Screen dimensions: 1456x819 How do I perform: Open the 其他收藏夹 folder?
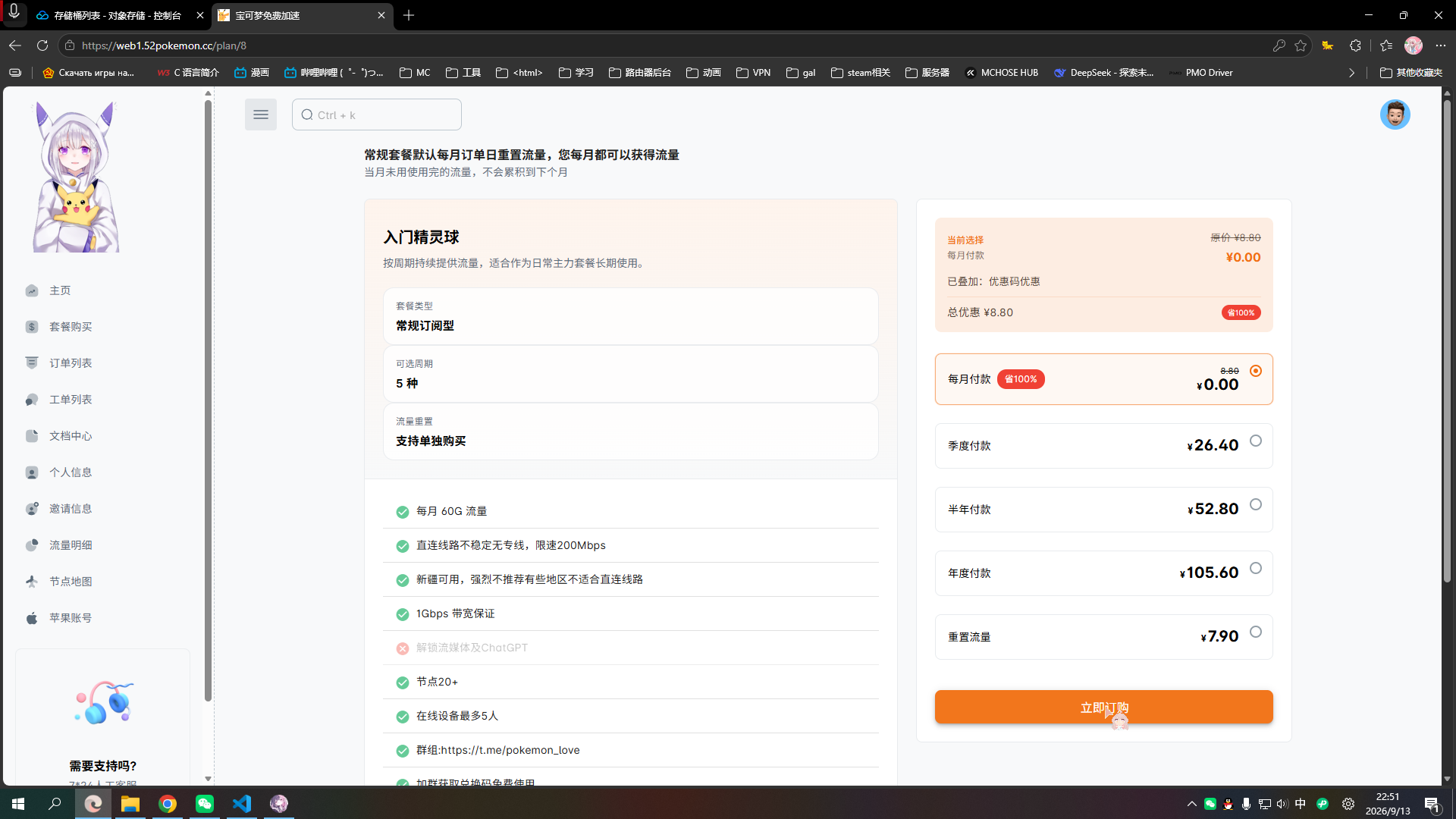1411,73
